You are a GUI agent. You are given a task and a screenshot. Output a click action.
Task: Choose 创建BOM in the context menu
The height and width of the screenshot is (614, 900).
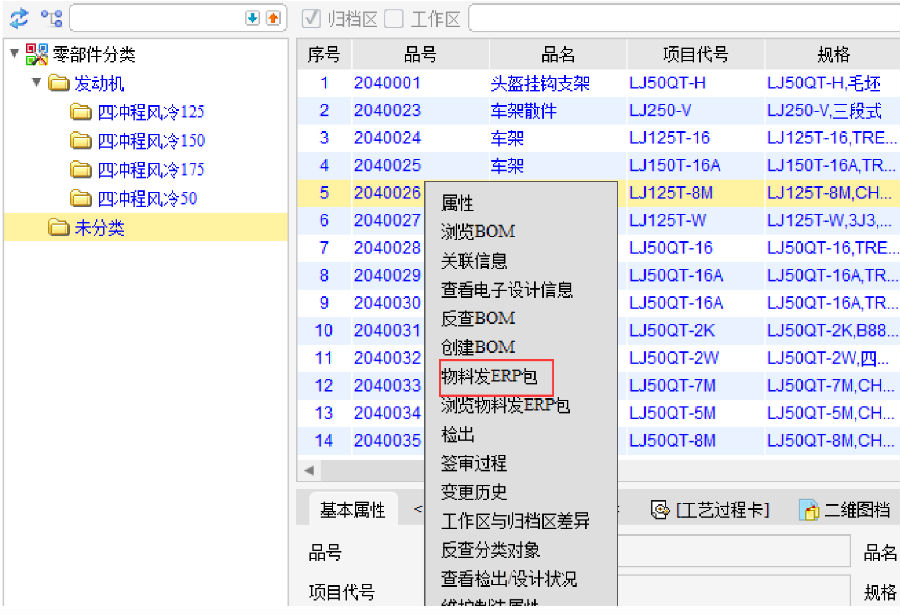coord(478,348)
